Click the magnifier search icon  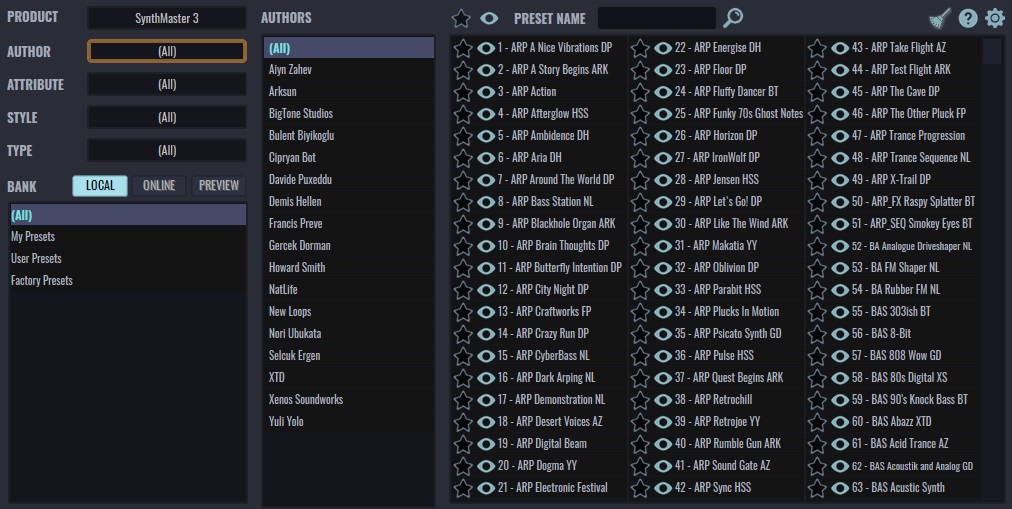coord(733,18)
